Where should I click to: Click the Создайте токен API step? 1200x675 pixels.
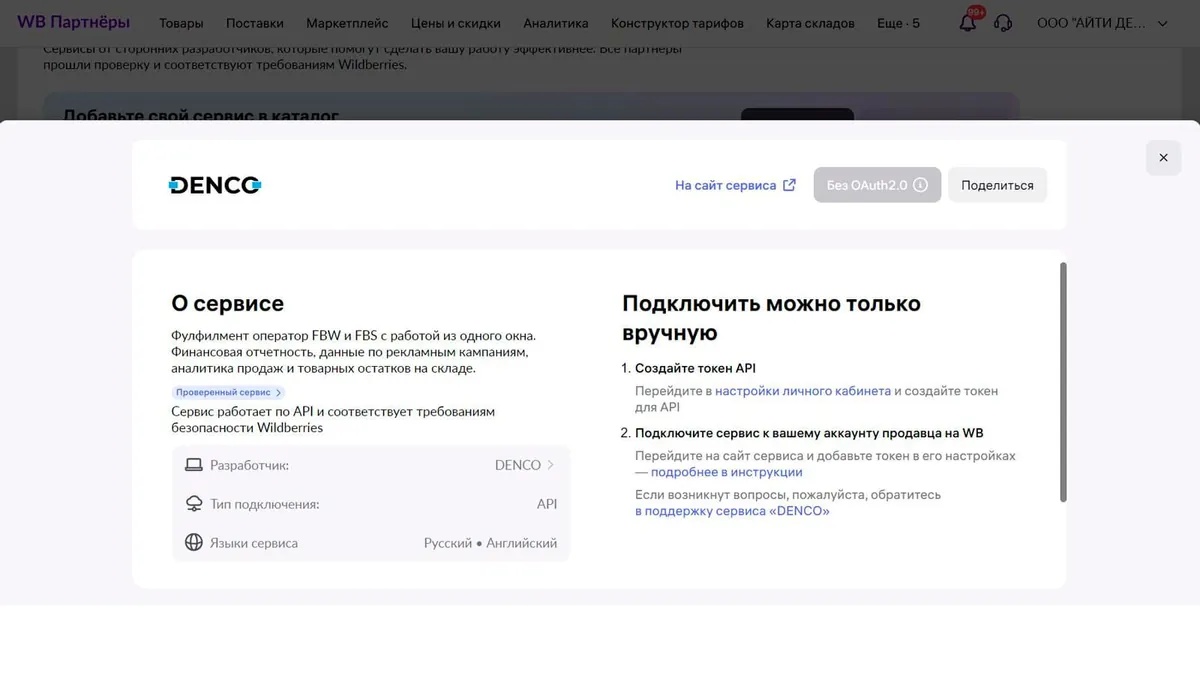(x=695, y=368)
